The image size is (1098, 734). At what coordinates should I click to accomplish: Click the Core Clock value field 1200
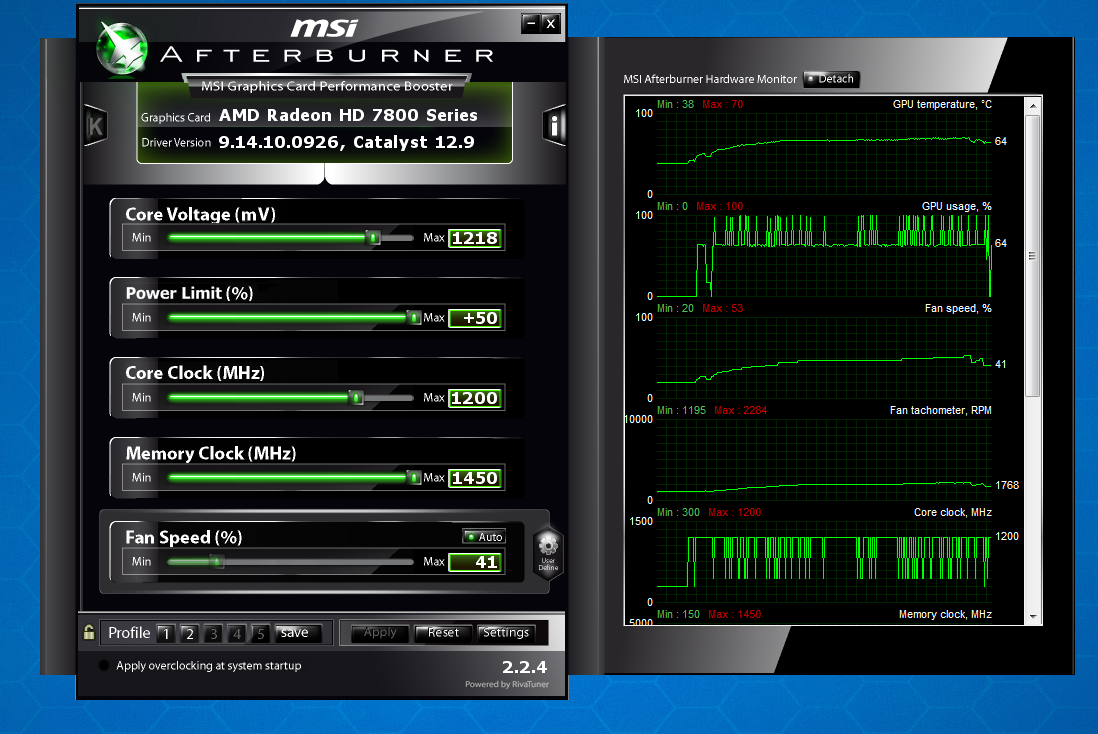coord(475,398)
